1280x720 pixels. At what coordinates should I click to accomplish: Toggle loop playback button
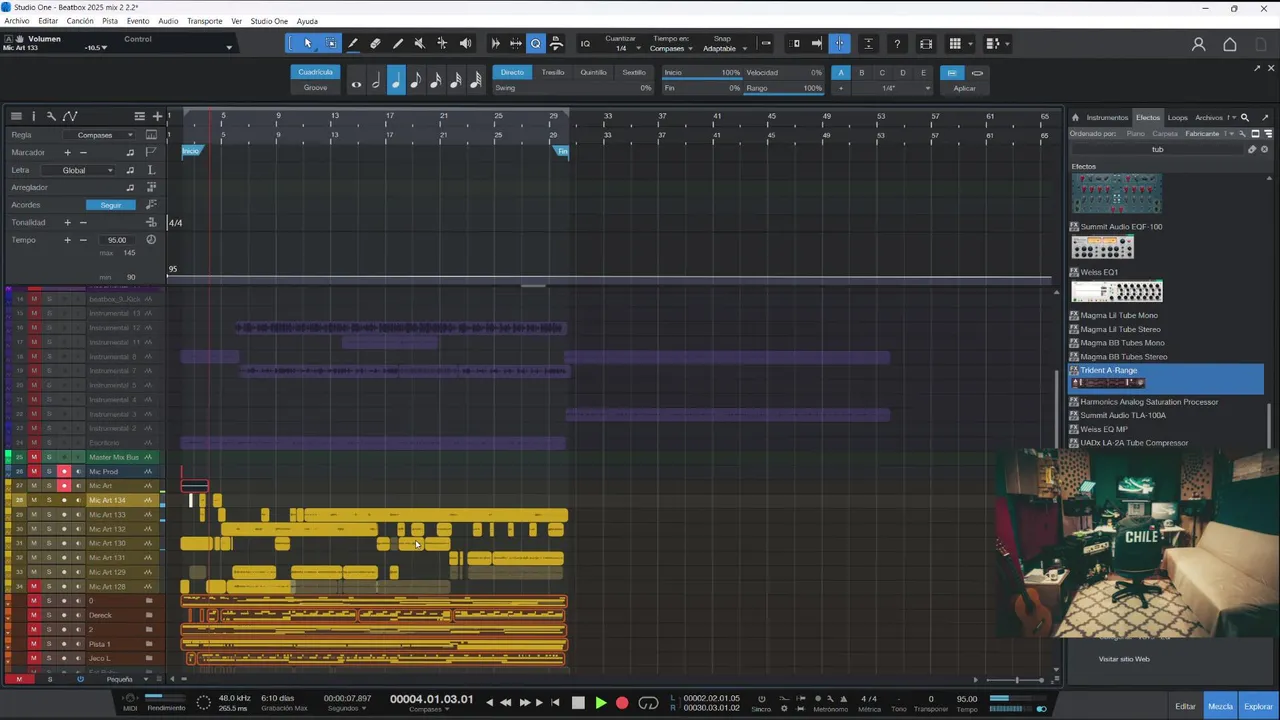click(x=648, y=703)
